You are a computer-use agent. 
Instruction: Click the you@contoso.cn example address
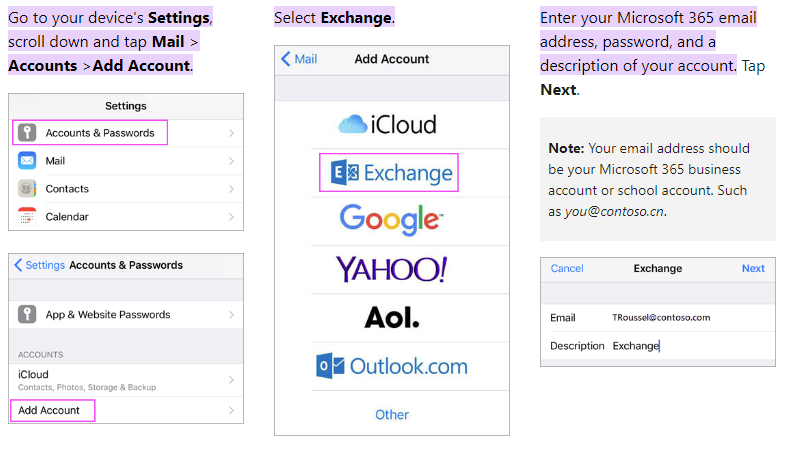[x=614, y=211]
